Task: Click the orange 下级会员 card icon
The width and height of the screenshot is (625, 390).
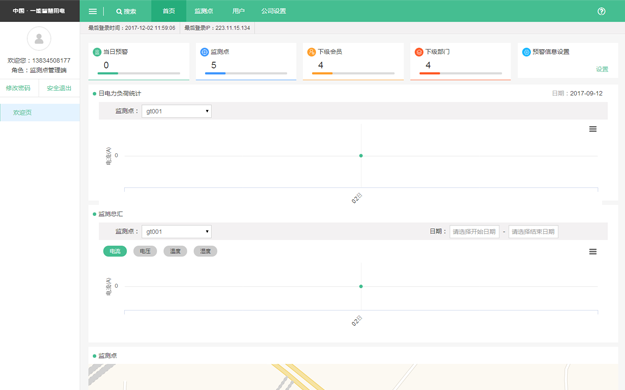Action: (312, 52)
